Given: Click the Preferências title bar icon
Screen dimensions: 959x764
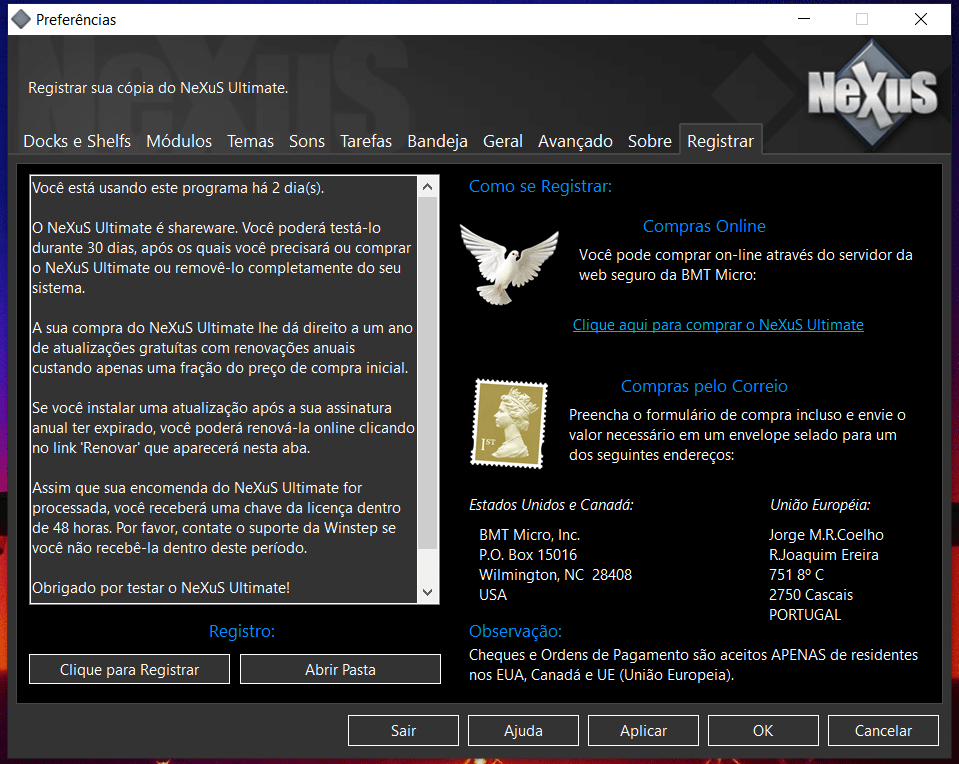Looking at the screenshot, I should pos(21,19).
